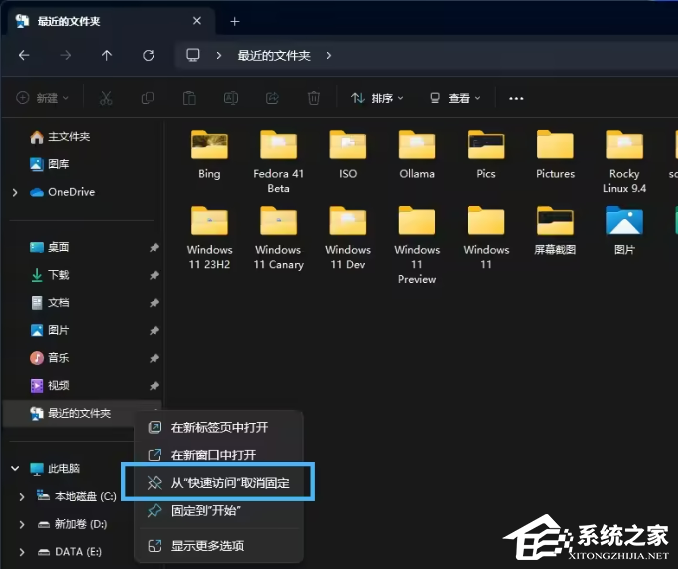This screenshot has width=678, height=569.
Task: Select the Ollama folder
Action: pyautogui.click(x=417, y=155)
